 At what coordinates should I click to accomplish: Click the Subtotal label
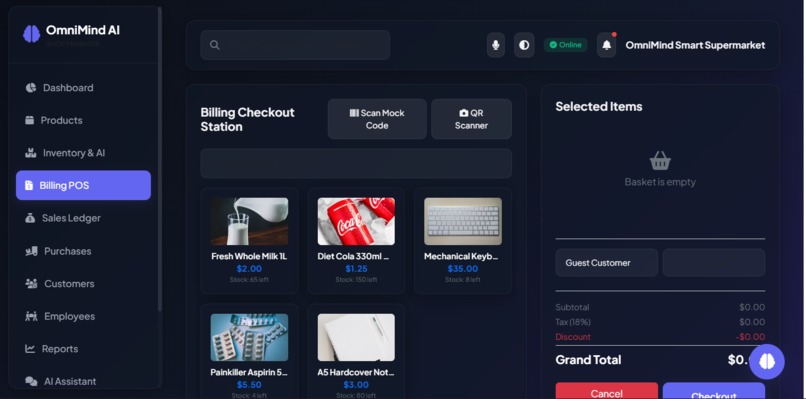pyautogui.click(x=572, y=307)
